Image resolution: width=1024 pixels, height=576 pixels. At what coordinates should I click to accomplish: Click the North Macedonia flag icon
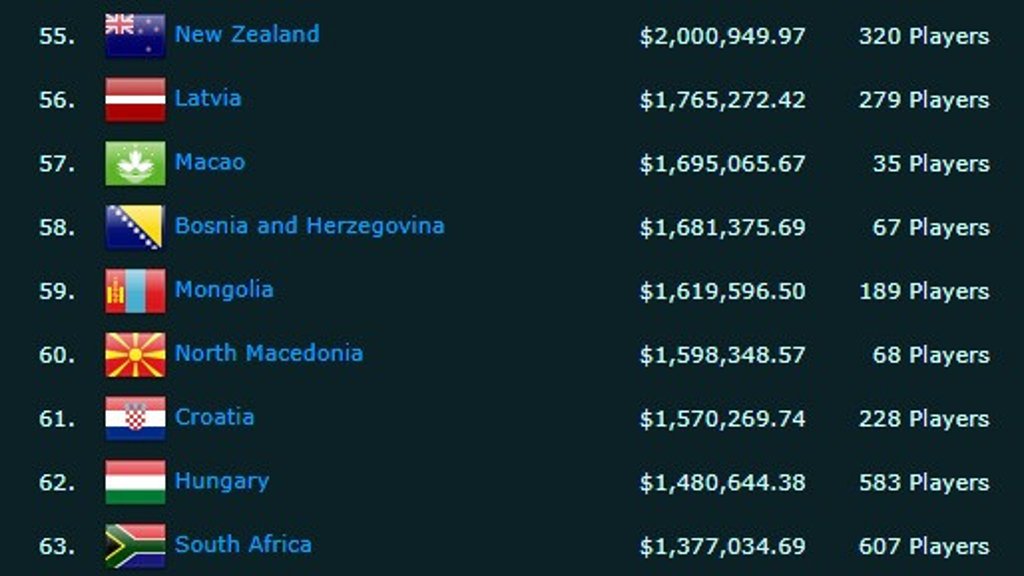pyautogui.click(x=135, y=355)
